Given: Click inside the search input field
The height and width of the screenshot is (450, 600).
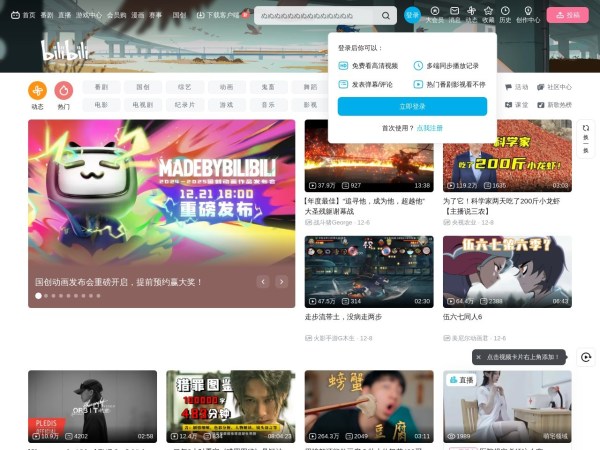Looking at the screenshot, I should (313, 16).
